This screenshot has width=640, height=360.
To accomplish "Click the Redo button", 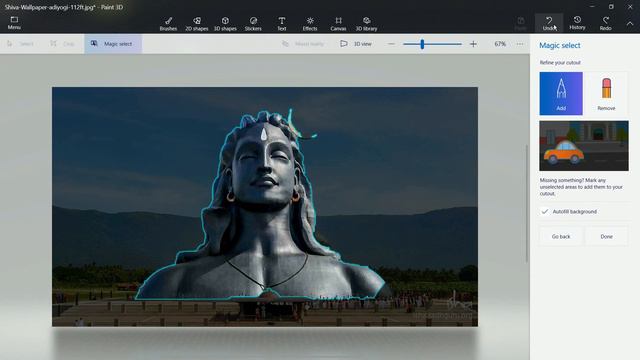I will pos(605,23).
